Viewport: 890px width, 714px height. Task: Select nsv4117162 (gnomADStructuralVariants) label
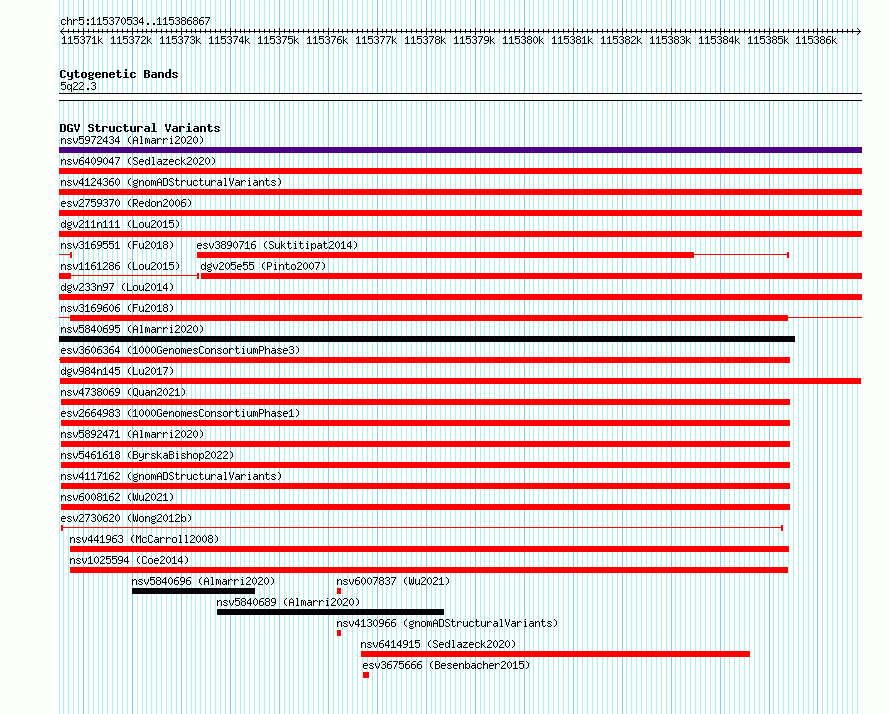coord(171,476)
